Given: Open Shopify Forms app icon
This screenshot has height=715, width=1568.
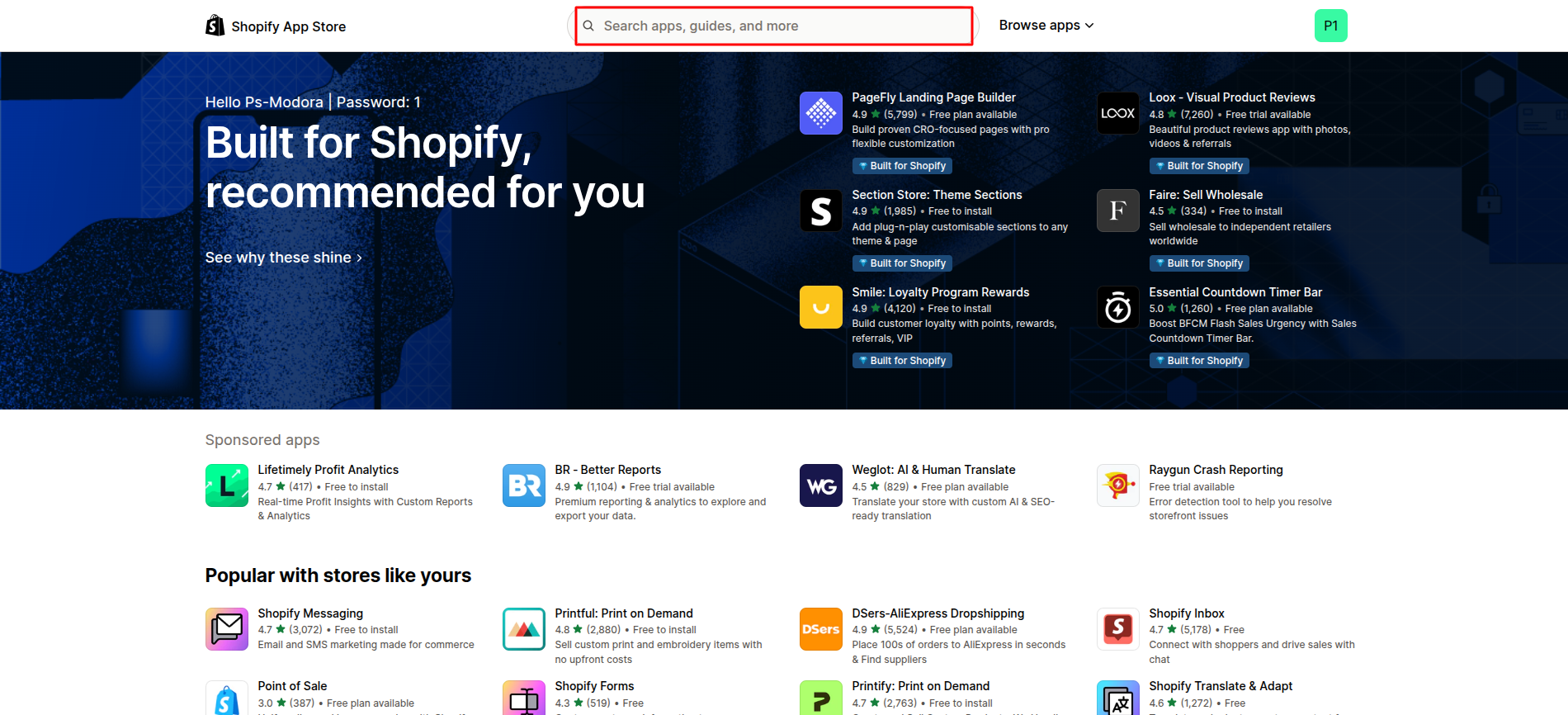Looking at the screenshot, I should tap(523, 698).
